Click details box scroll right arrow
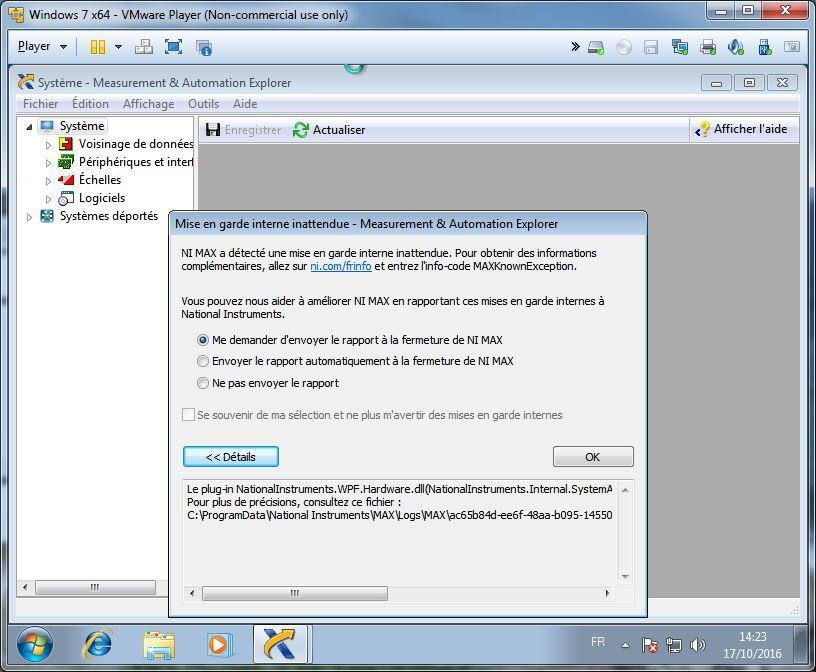The image size is (816, 672). click(x=607, y=593)
